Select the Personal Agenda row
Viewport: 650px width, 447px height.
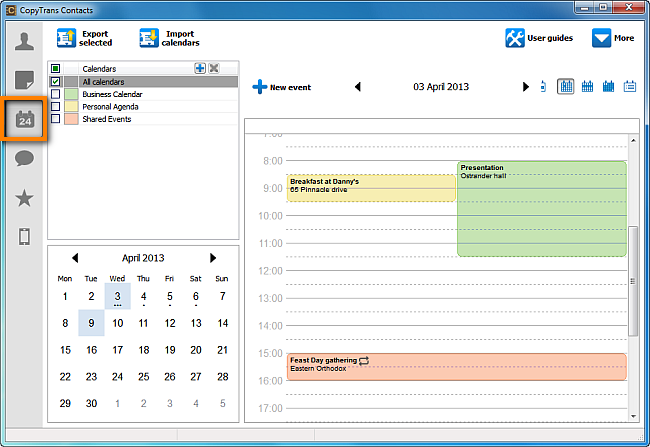tap(143, 107)
